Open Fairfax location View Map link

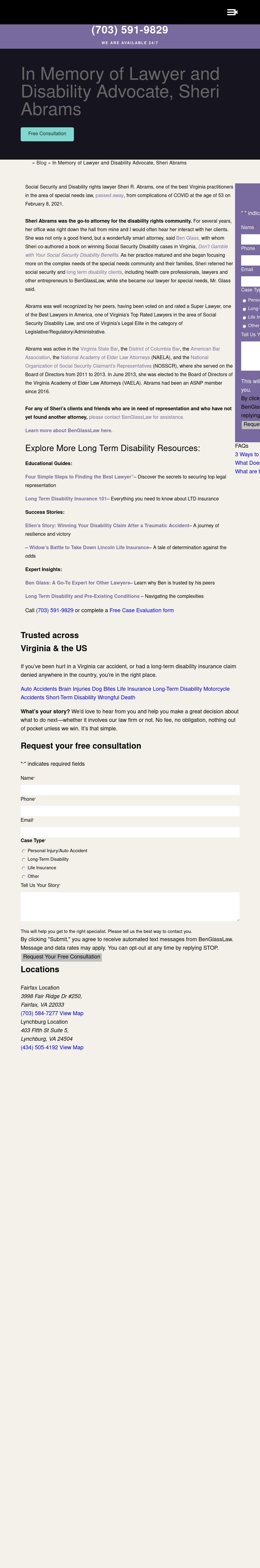[x=72, y=1013]
